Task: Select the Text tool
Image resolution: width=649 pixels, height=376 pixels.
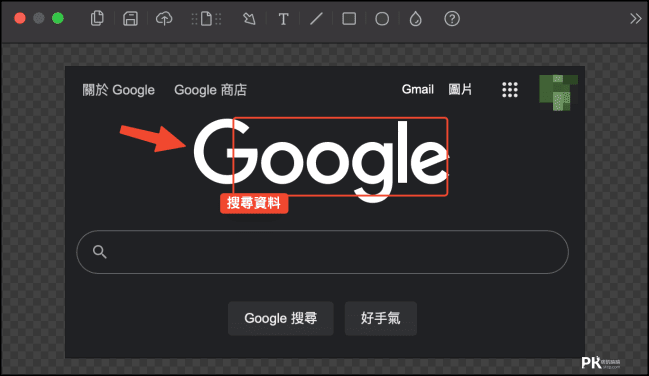Action: tap(283, 19)
